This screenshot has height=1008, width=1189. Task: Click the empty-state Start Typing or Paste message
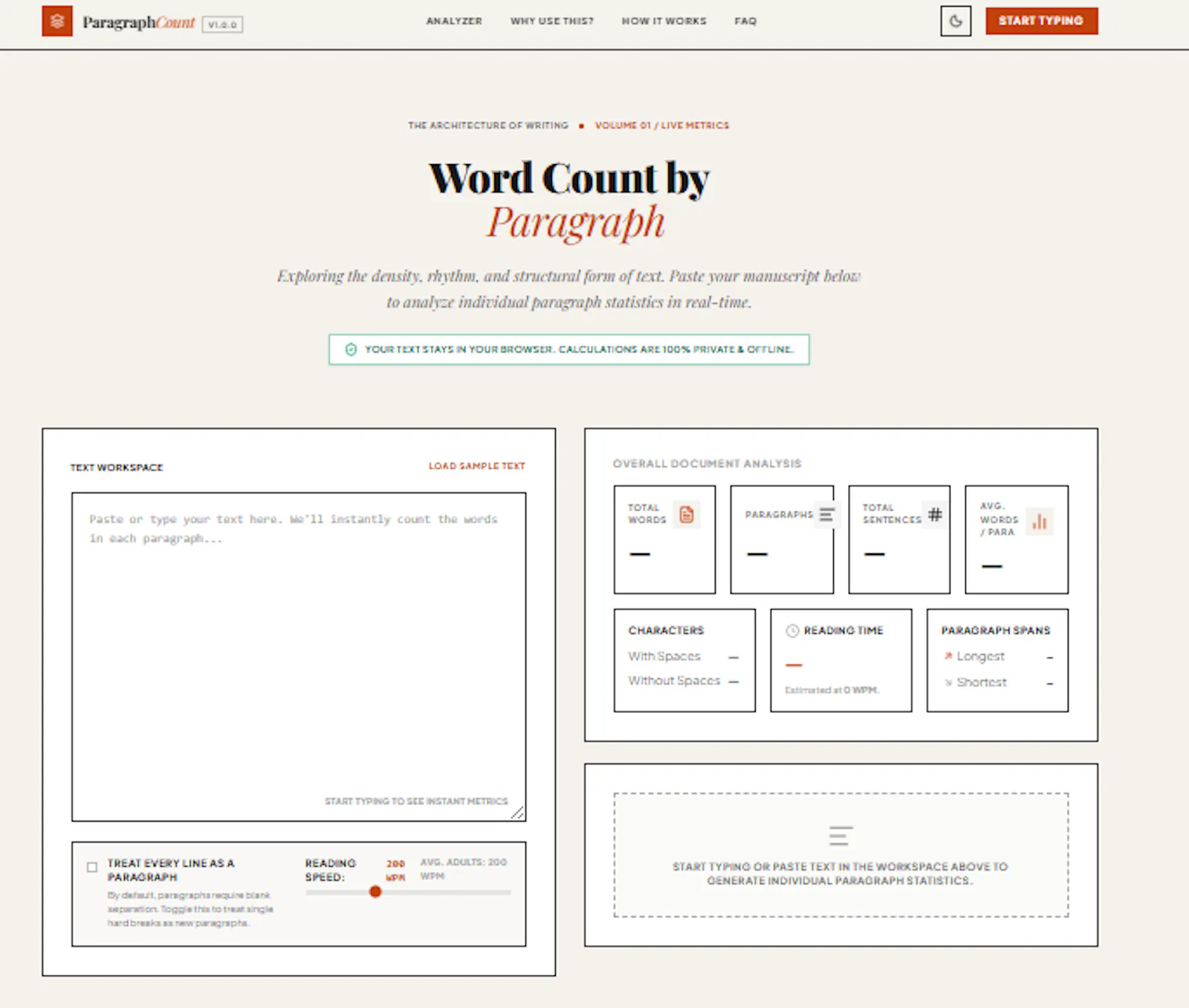[840, 874]
